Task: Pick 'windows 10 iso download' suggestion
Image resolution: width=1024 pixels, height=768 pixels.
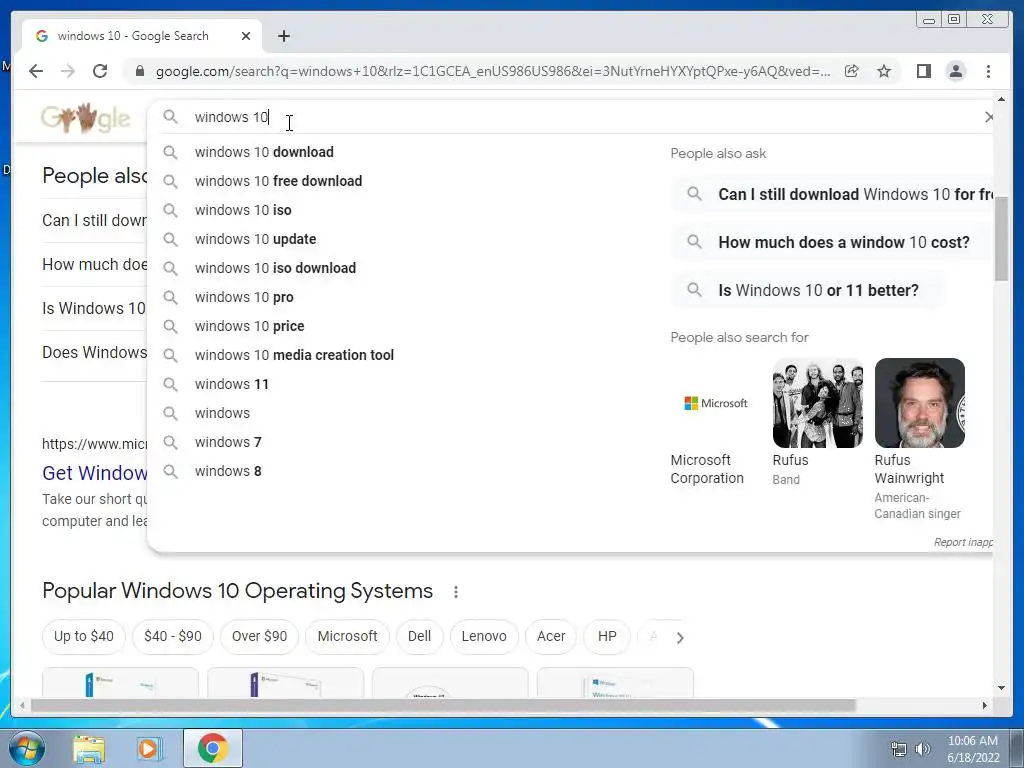Action: click(275, 268)
